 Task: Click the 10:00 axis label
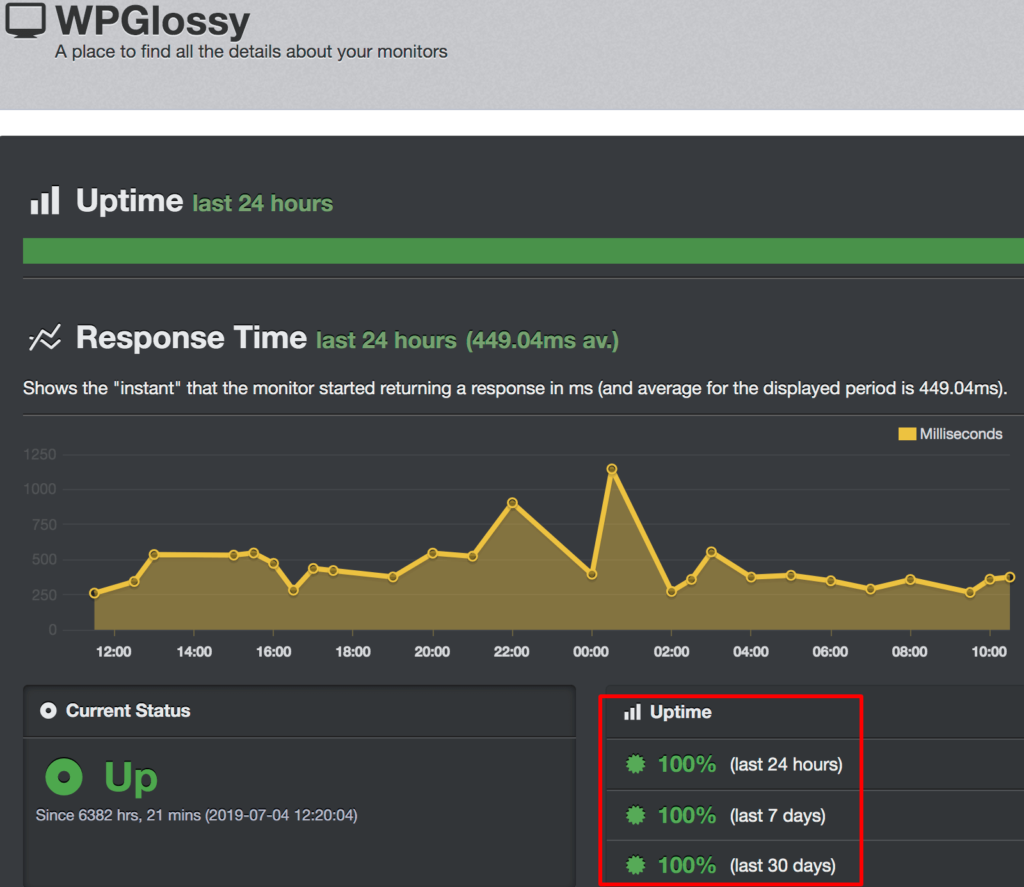click(x=989, y=652)
